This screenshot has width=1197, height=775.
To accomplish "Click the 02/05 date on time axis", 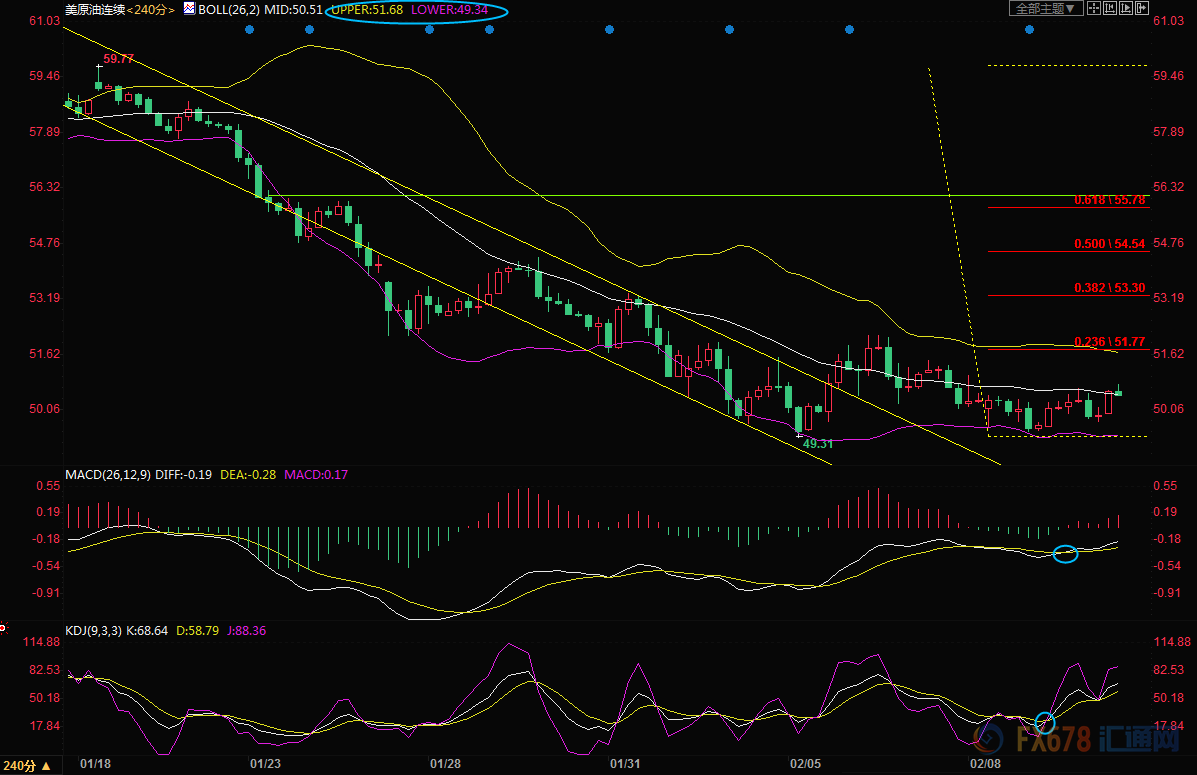I will point(805,764).
